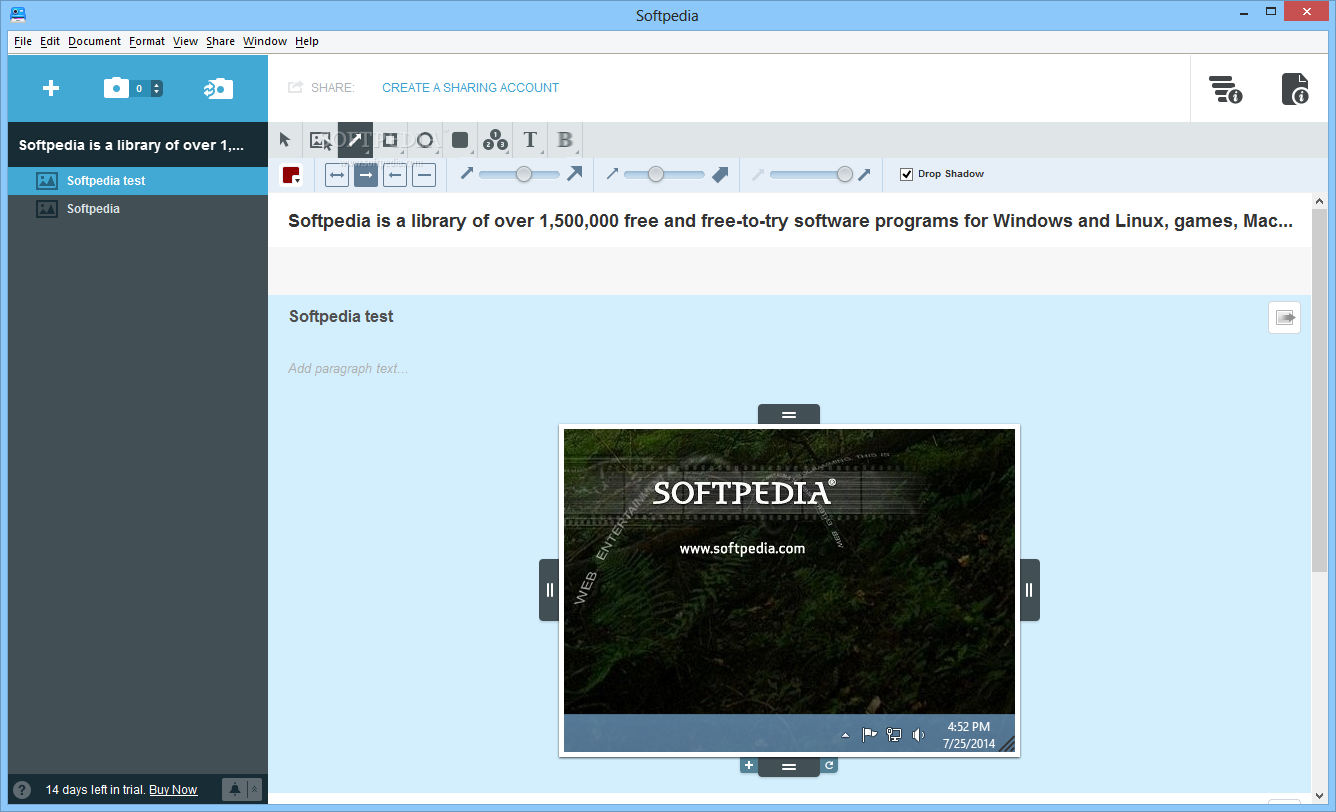Click the left crop handle of the screenshot
1336x812 pixels.
(549, 590)
